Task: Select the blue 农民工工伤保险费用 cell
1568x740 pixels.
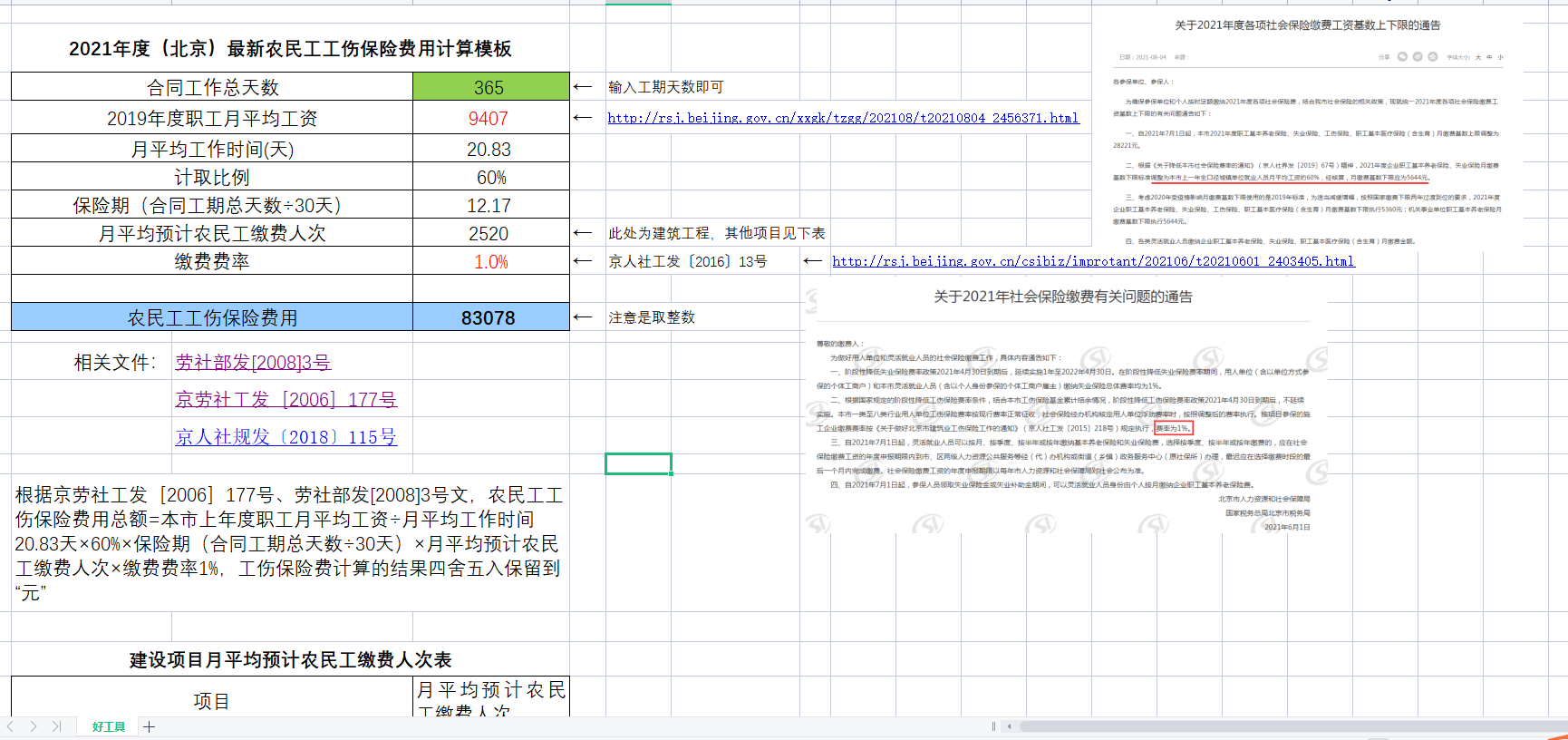Action: coord(212,317)
